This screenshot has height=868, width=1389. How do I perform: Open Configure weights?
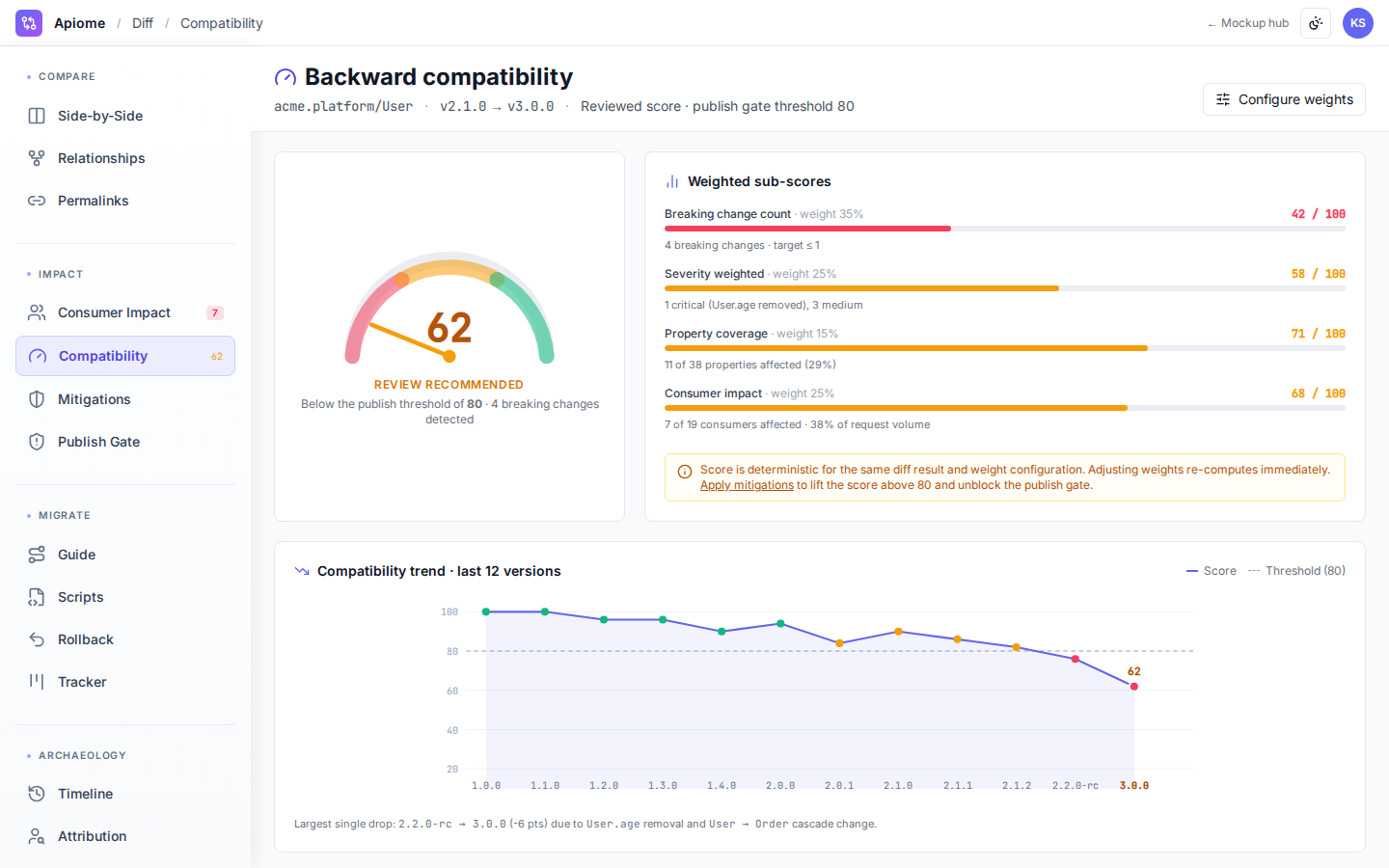1284,99
